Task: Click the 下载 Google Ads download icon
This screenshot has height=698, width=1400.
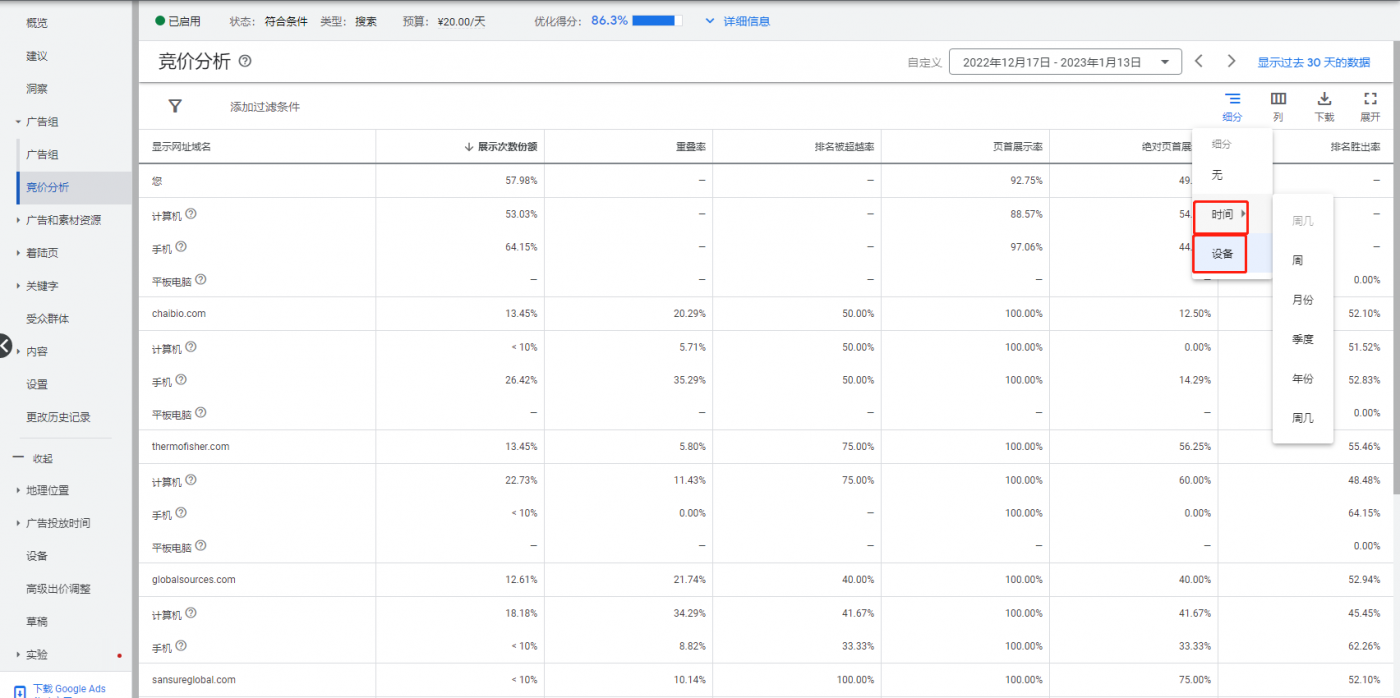Action: point(20,690)
